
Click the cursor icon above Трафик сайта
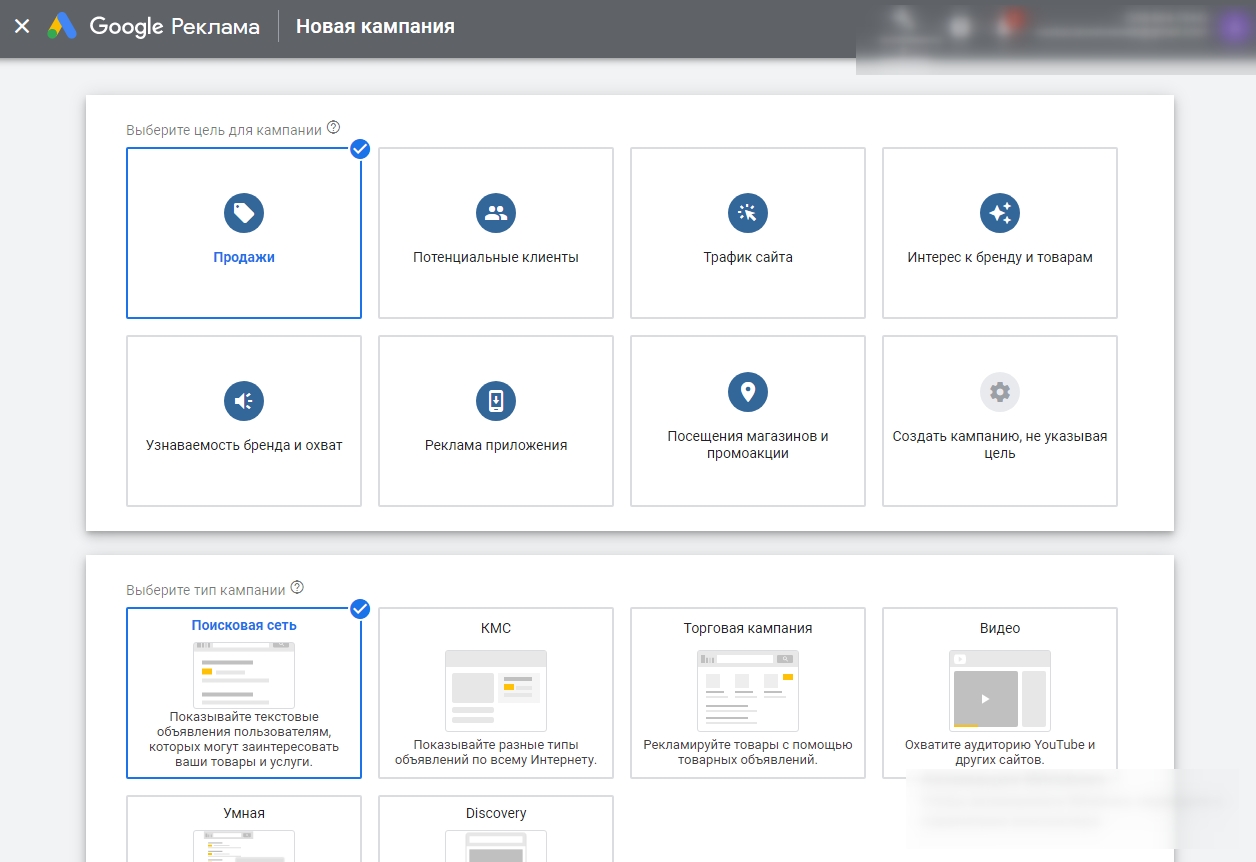pos(748,212)
